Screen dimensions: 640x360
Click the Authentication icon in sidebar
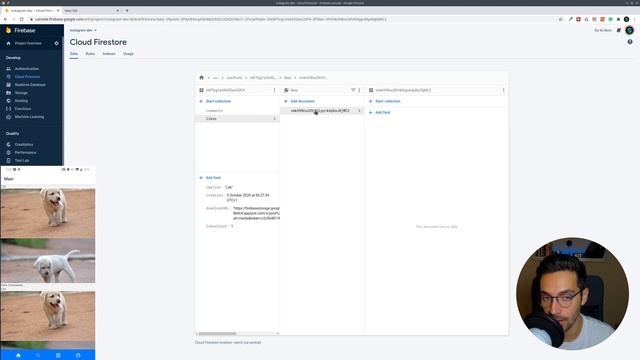tap(8, 69)
